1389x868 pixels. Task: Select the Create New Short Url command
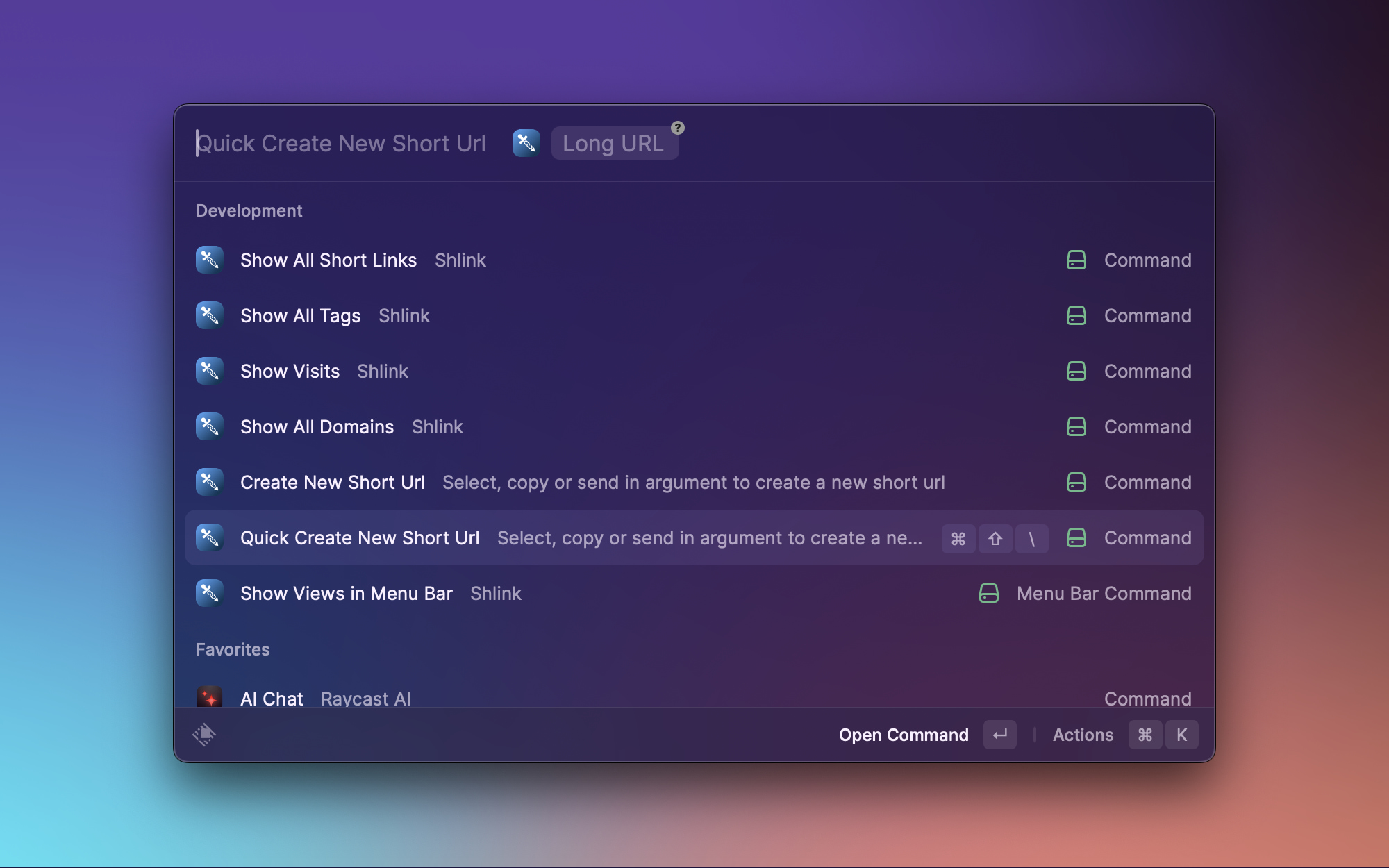tap(332, 482)
